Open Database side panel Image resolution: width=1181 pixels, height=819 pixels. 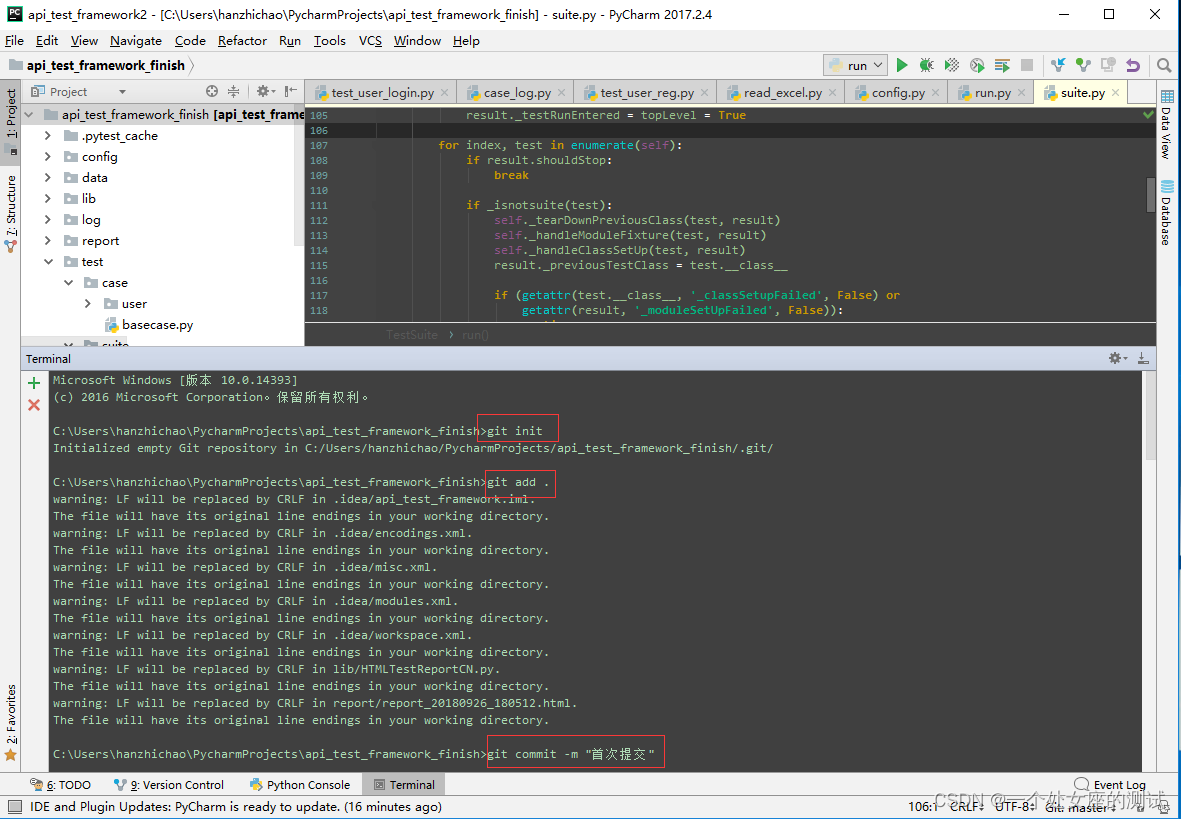pyautogui.click(x=1167, y=212)
